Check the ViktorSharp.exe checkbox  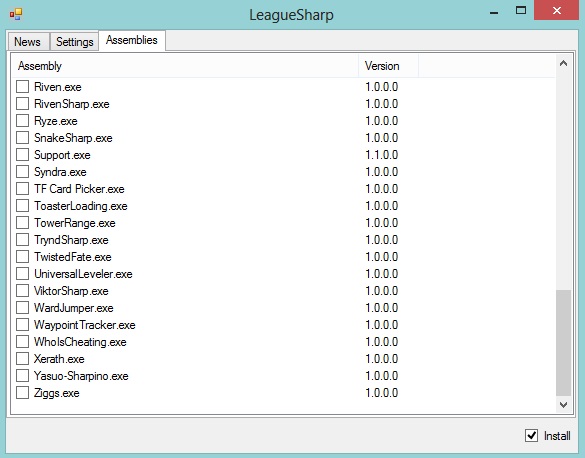click(22, 291)
